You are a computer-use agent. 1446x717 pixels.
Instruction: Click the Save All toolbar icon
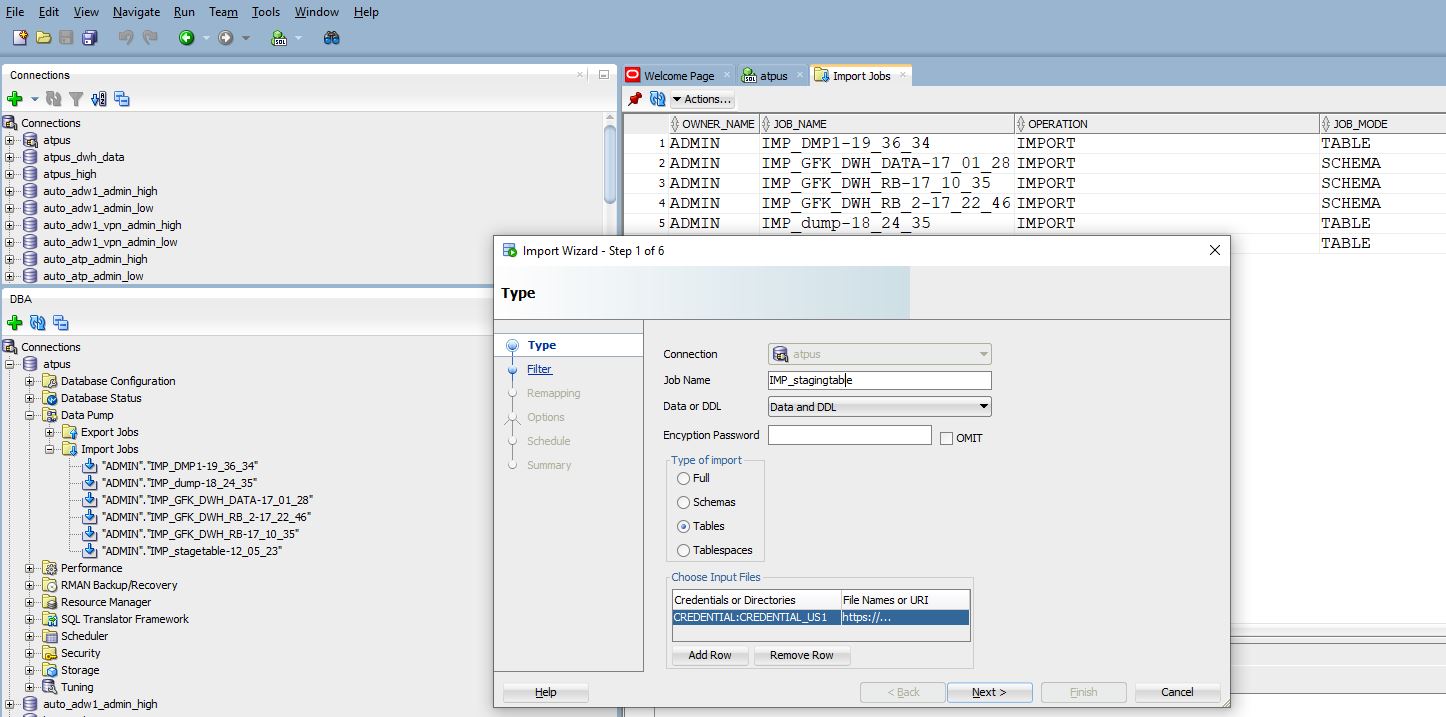pos(90,38)
